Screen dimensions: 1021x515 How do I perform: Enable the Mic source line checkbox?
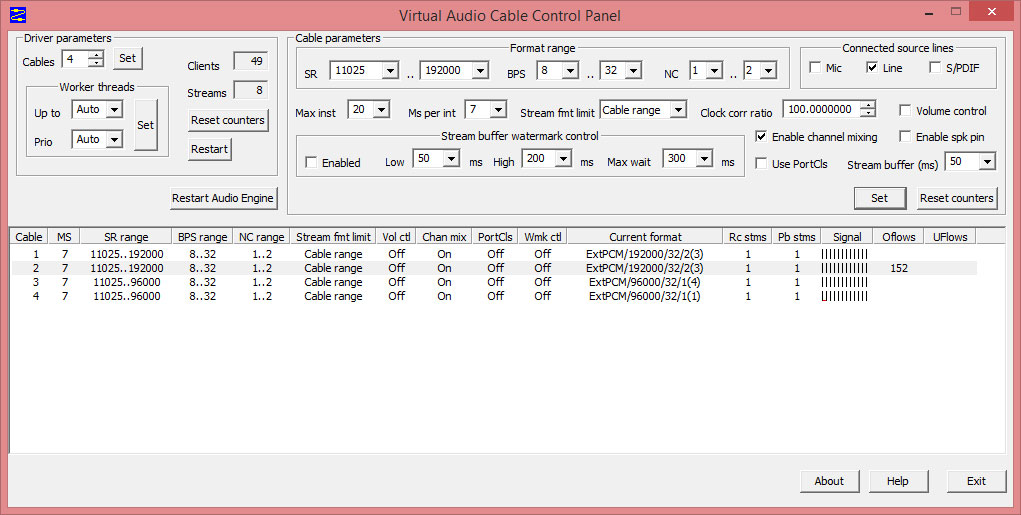pyautogui.click(x=816, y=68)
